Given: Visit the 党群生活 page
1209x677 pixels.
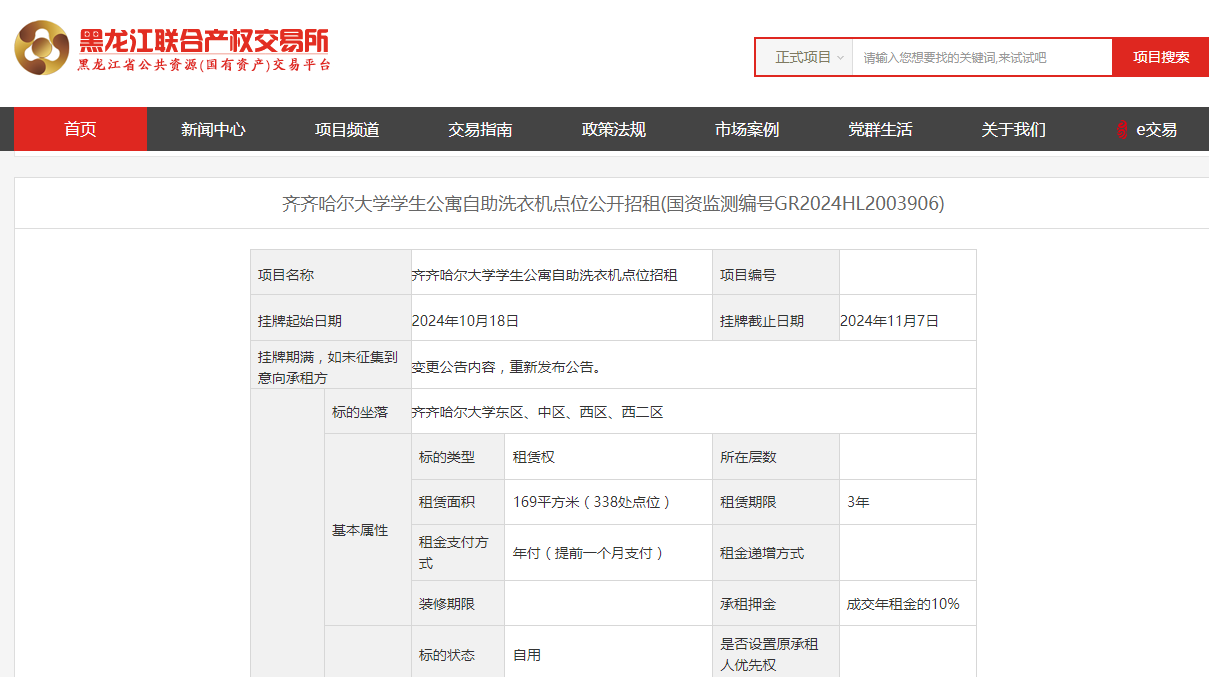Looking at the screenshot, I should pyautogui.click(x=880, y=130).
